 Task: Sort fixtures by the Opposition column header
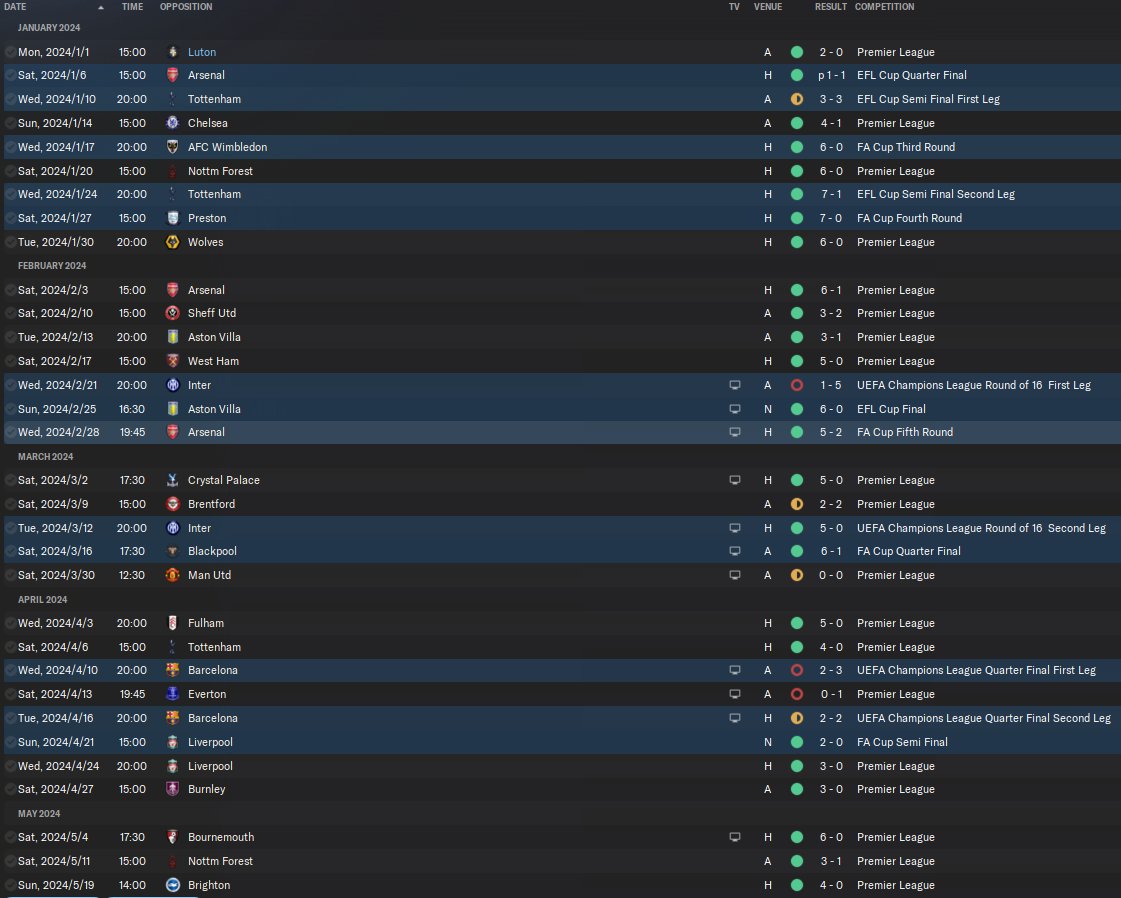click(x=186, y=6)
